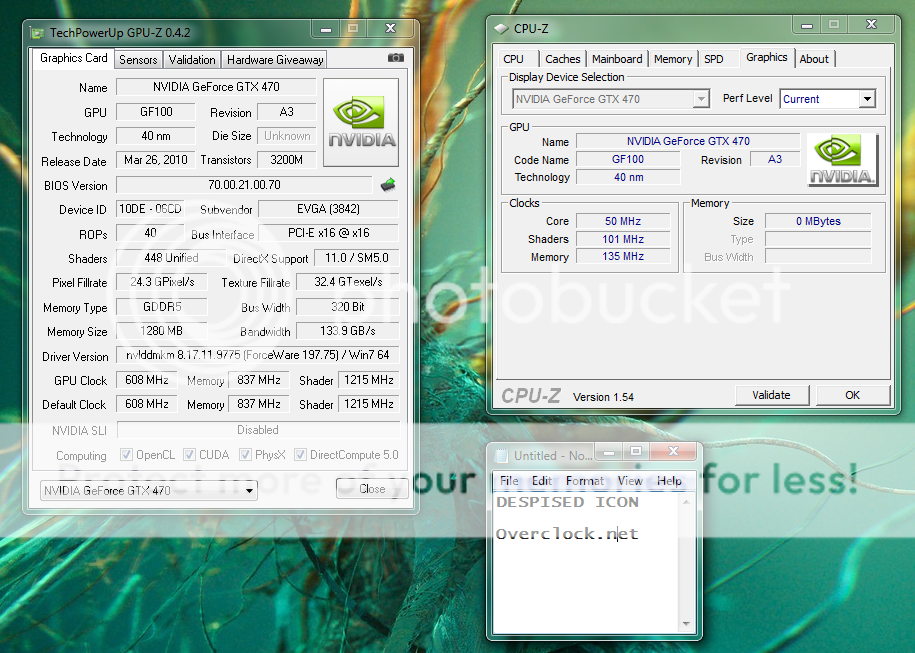Click the Notepad scrollbar up arrow

(x=686, y=502)
